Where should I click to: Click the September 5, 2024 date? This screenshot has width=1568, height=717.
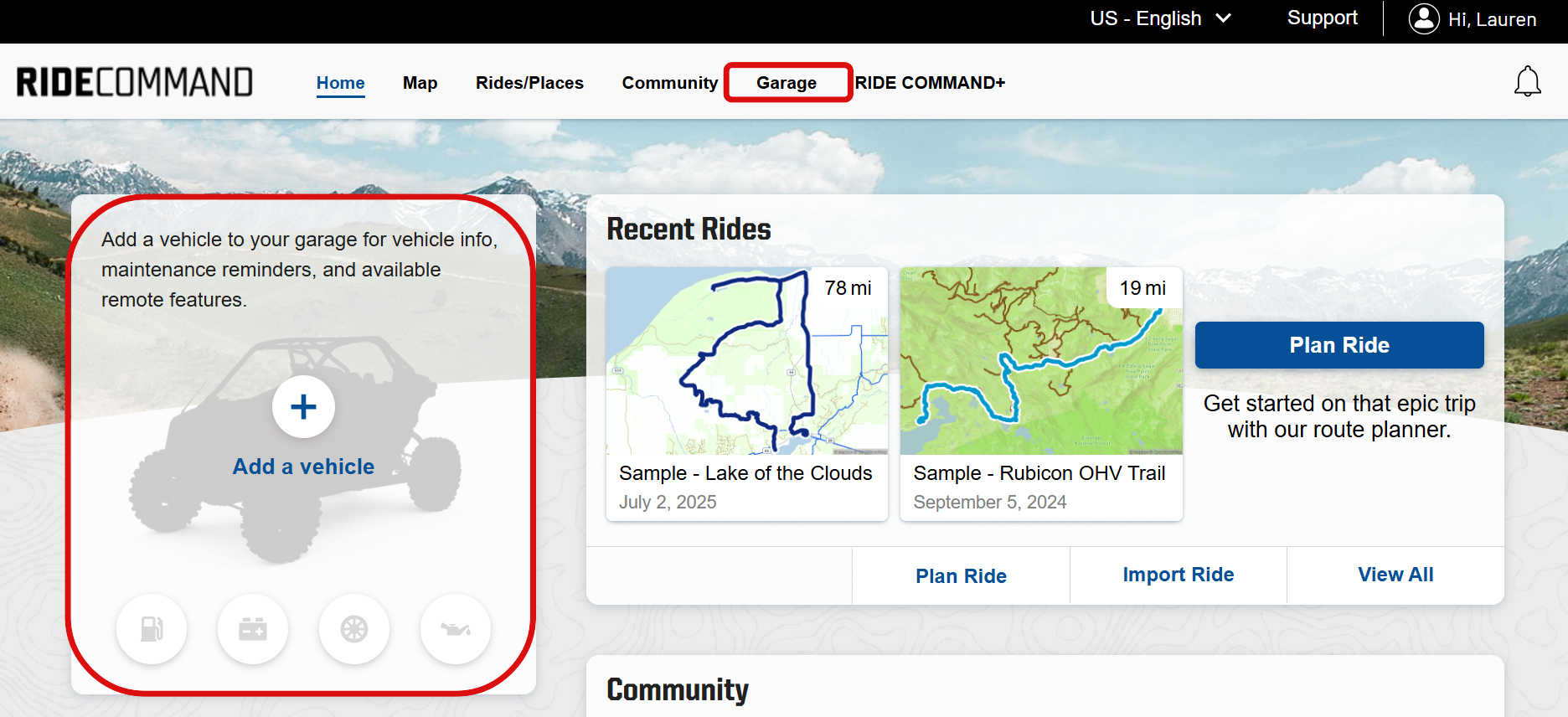(x=990, y=502)
